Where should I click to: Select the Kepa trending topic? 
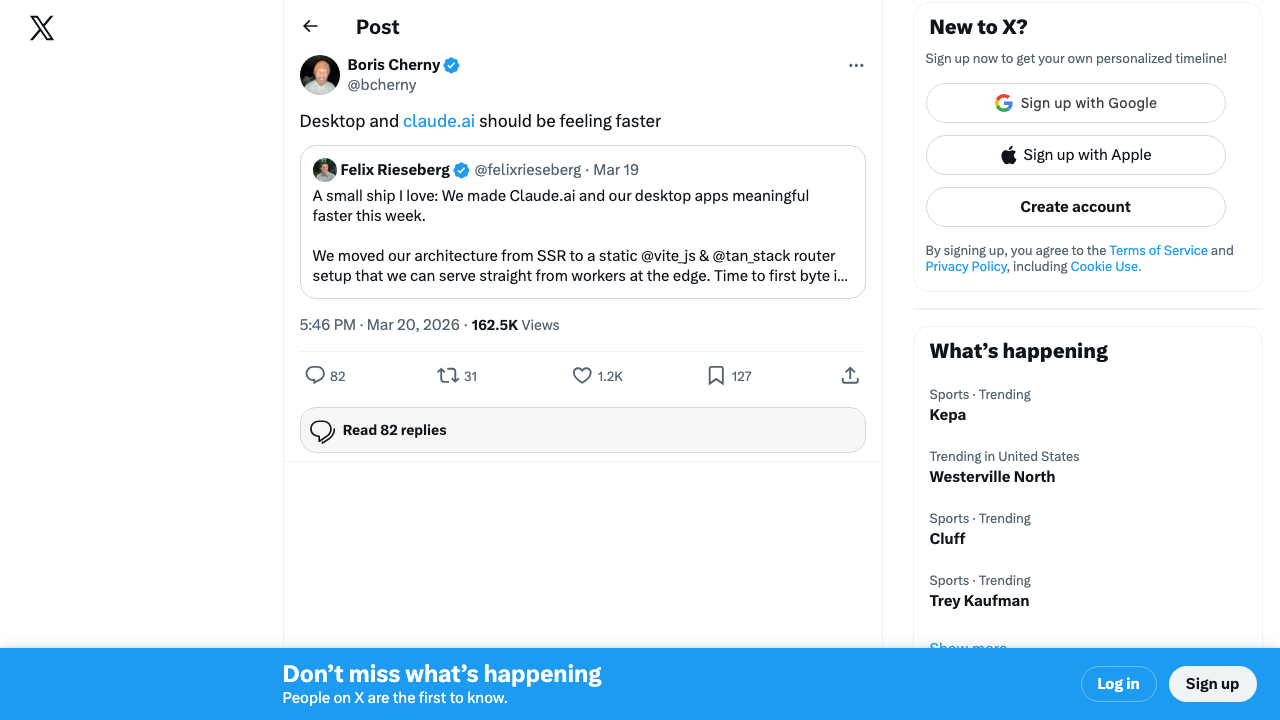pos(948,415)
